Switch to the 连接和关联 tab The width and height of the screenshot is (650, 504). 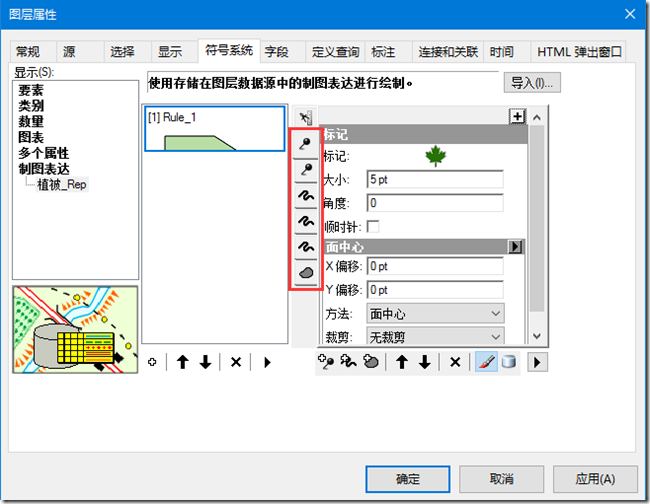coord(448,52)
